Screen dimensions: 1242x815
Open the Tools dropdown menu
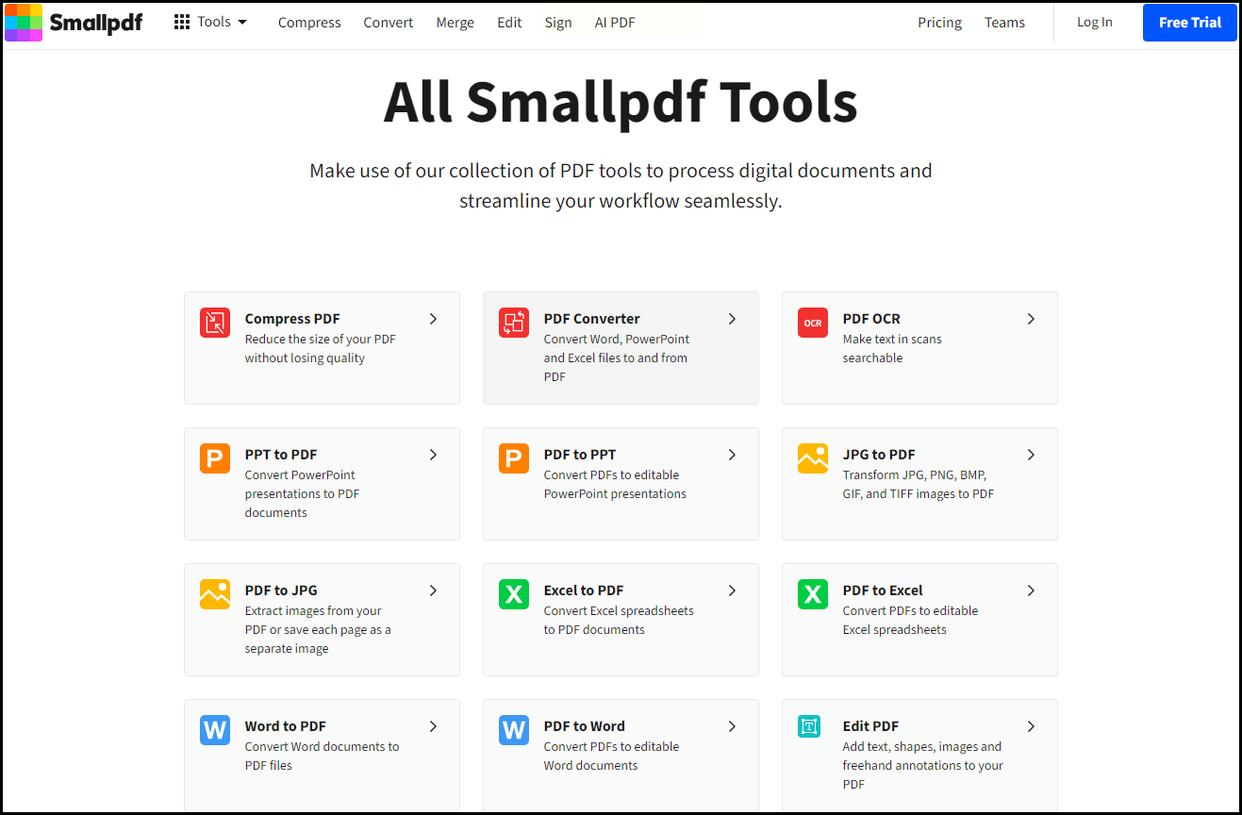210,22
